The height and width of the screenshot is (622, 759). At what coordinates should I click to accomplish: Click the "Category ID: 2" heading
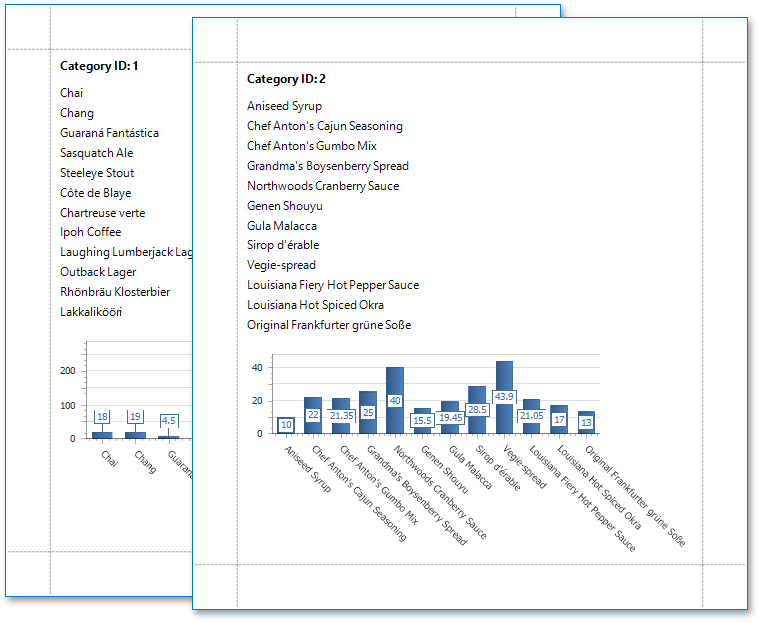[x=286, y=79]
